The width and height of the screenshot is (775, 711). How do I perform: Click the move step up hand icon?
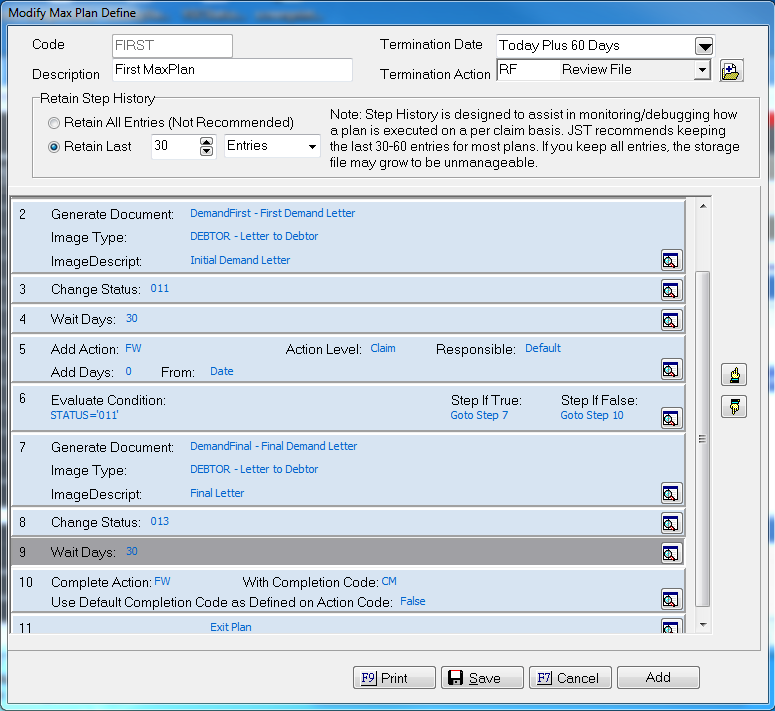tap(733, 376)
